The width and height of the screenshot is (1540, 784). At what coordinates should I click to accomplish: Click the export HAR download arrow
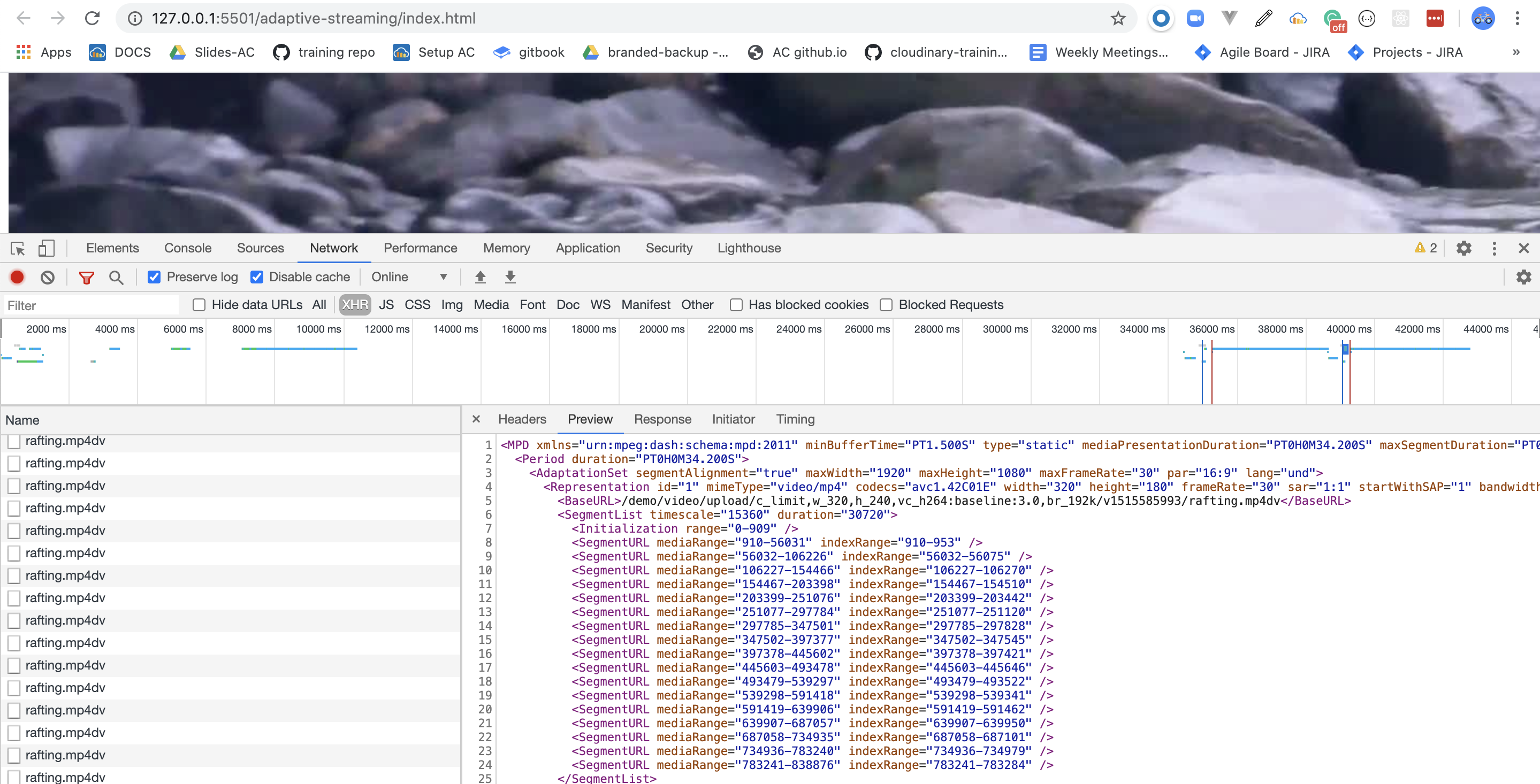pos(510,276)
